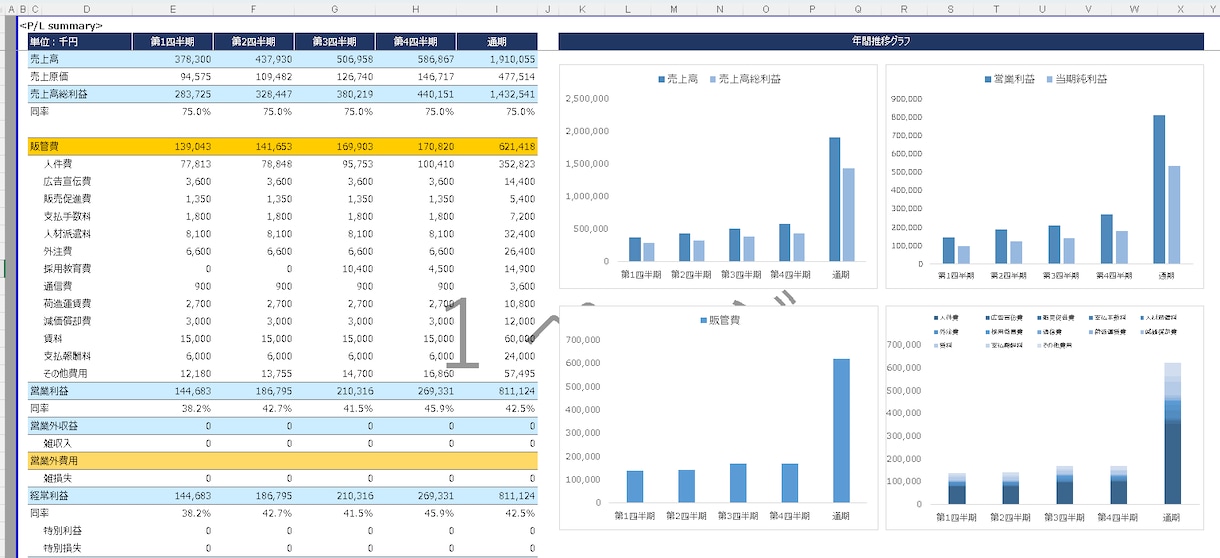Select the 特別利益 row label

[x=63, y=530]
